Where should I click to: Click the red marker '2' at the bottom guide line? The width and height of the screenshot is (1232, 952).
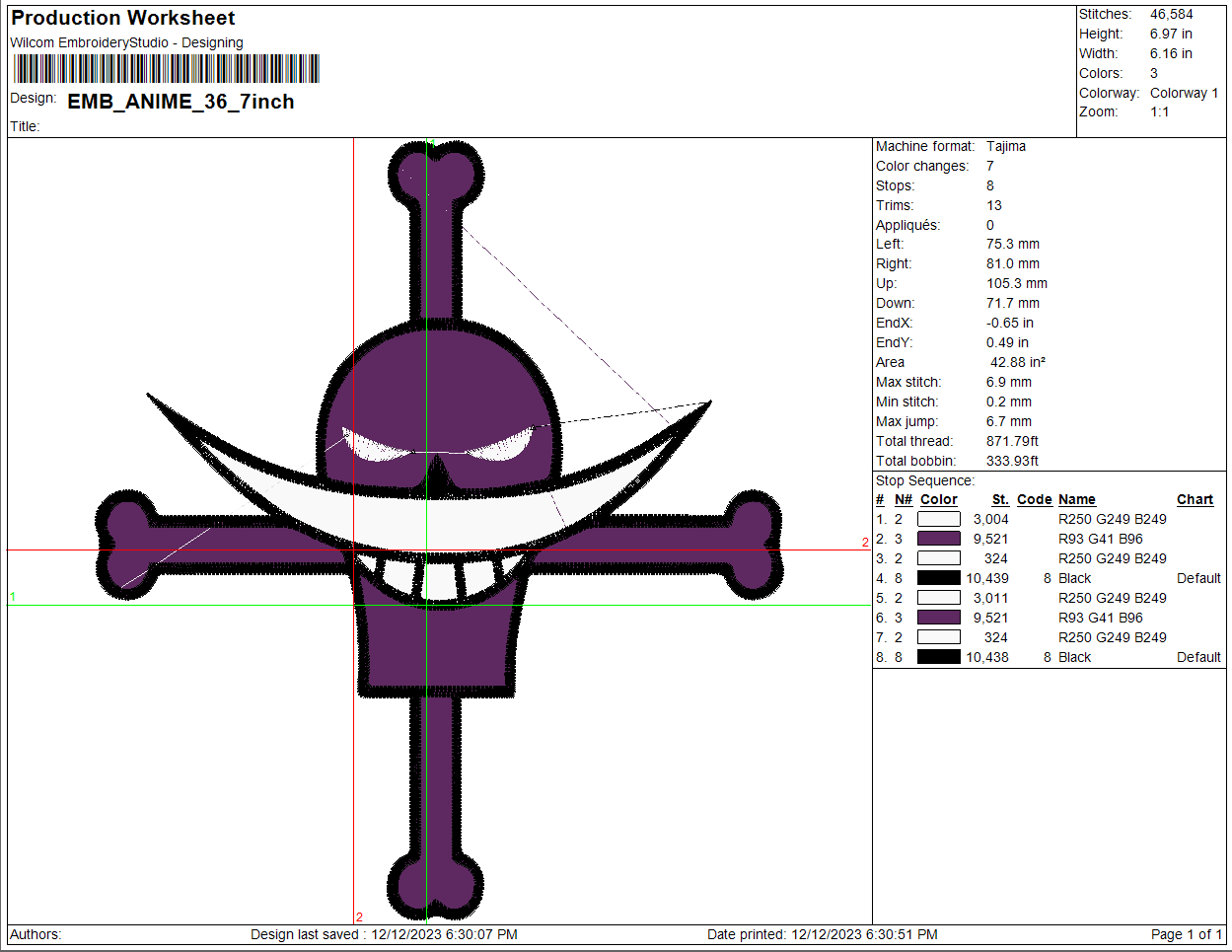(359, 916)
